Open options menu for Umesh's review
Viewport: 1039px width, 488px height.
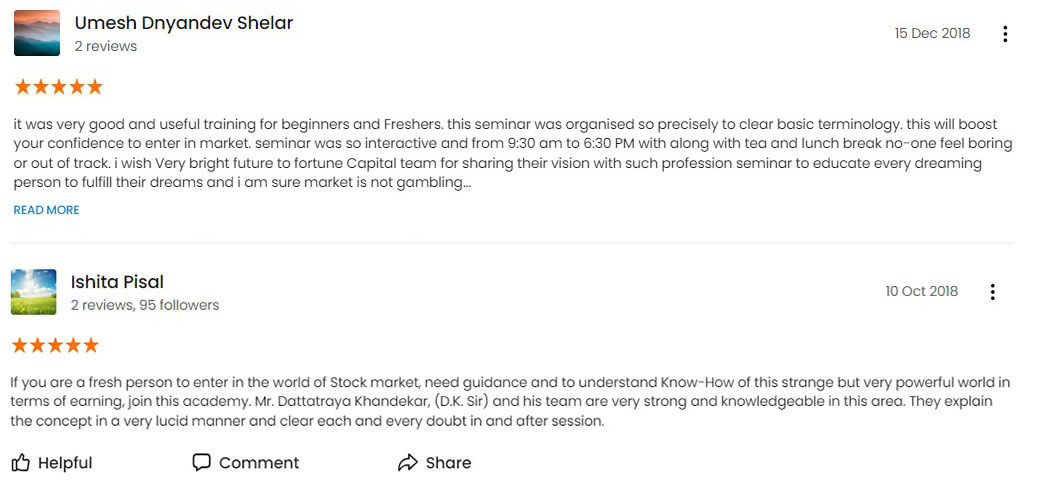(x=1005, y=34)
